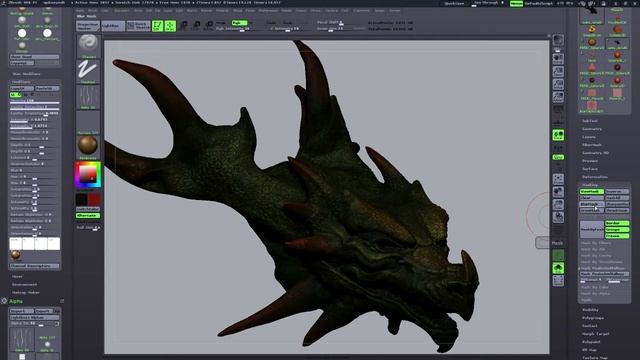
Task: Click the MaskAll button
Action: coord(617,198)
